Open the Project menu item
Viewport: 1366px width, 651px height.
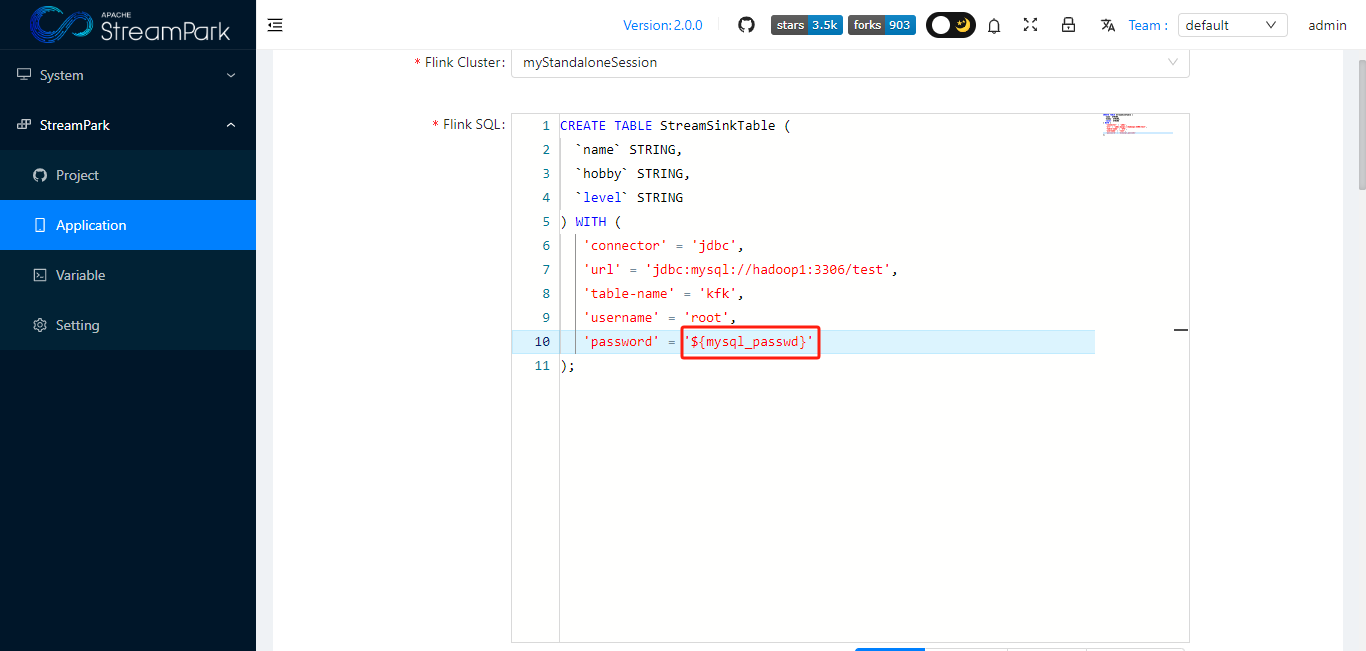78,175
